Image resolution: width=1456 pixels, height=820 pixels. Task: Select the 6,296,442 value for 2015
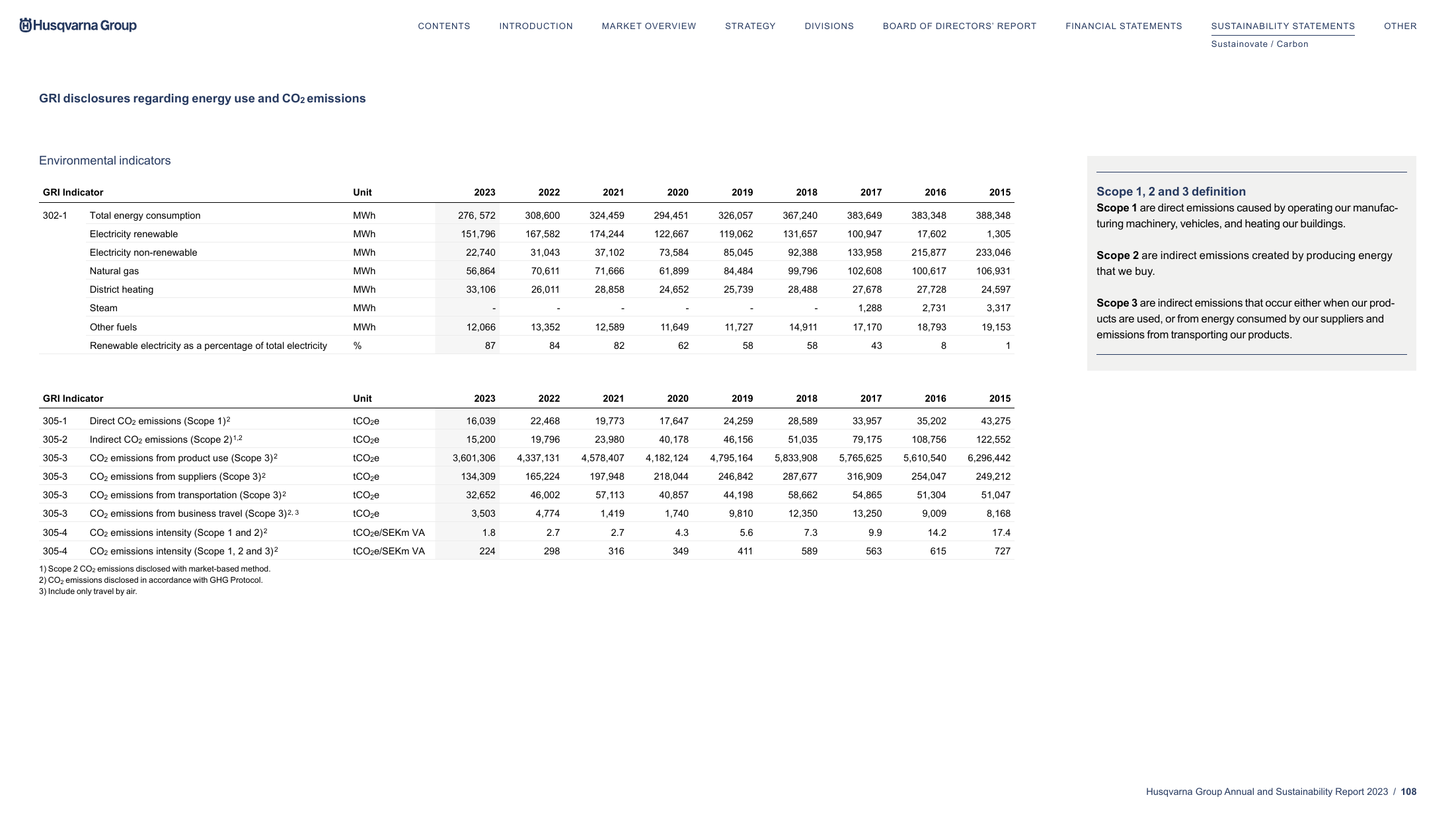pos(989,458)
